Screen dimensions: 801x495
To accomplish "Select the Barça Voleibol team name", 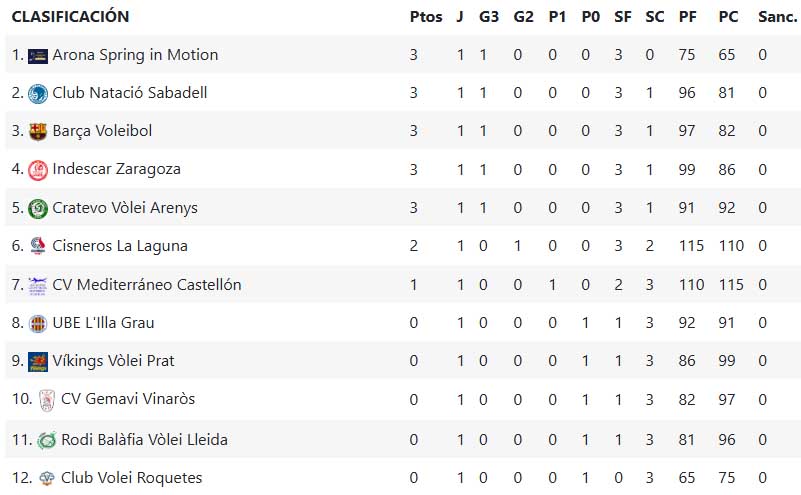I will click(x=102, y=131).
